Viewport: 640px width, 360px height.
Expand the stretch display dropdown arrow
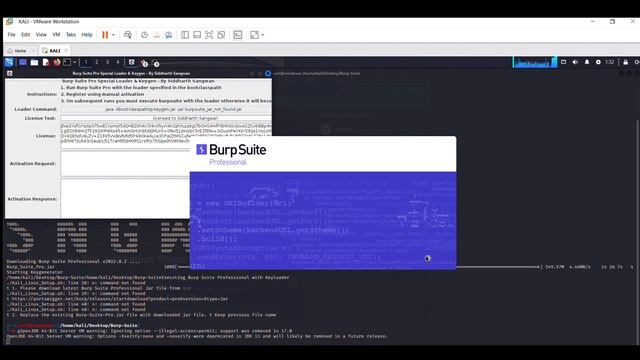point(262,35)
